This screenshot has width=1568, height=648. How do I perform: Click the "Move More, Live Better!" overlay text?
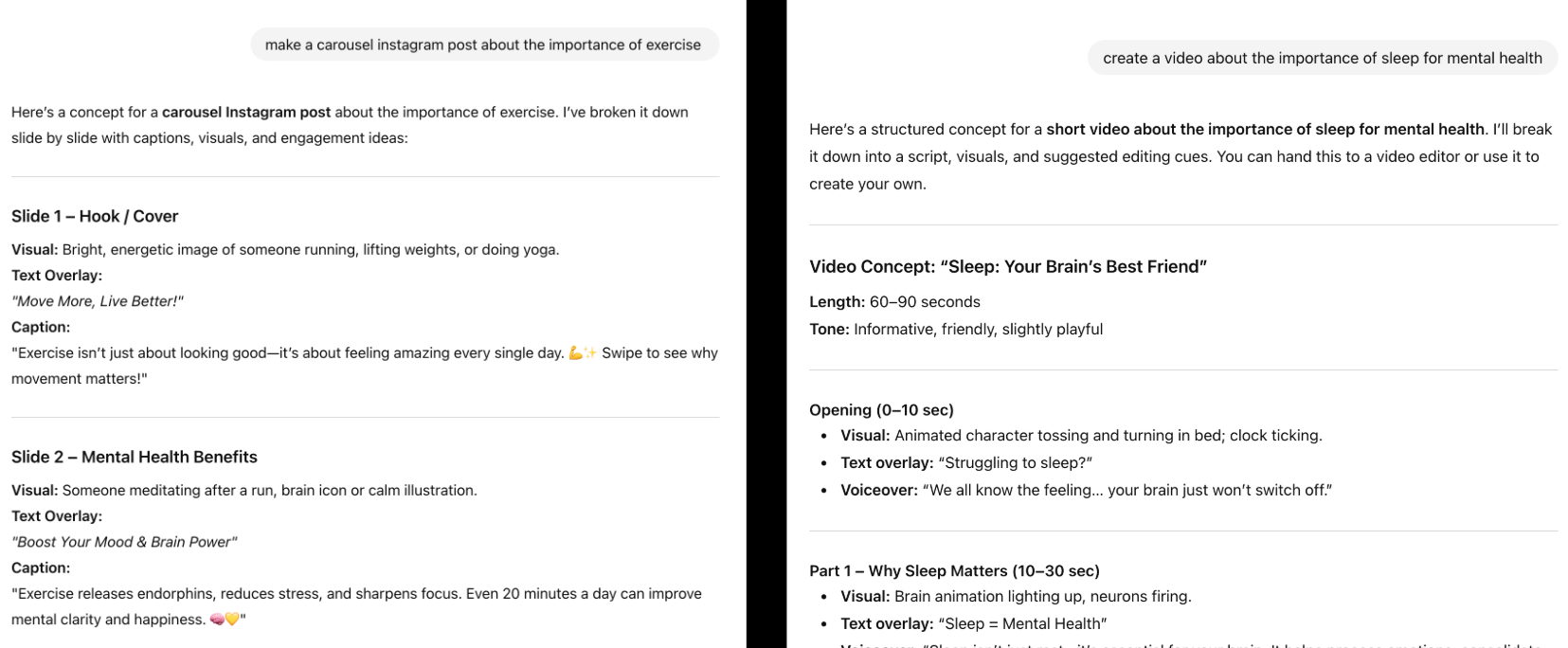click(98, 301)
